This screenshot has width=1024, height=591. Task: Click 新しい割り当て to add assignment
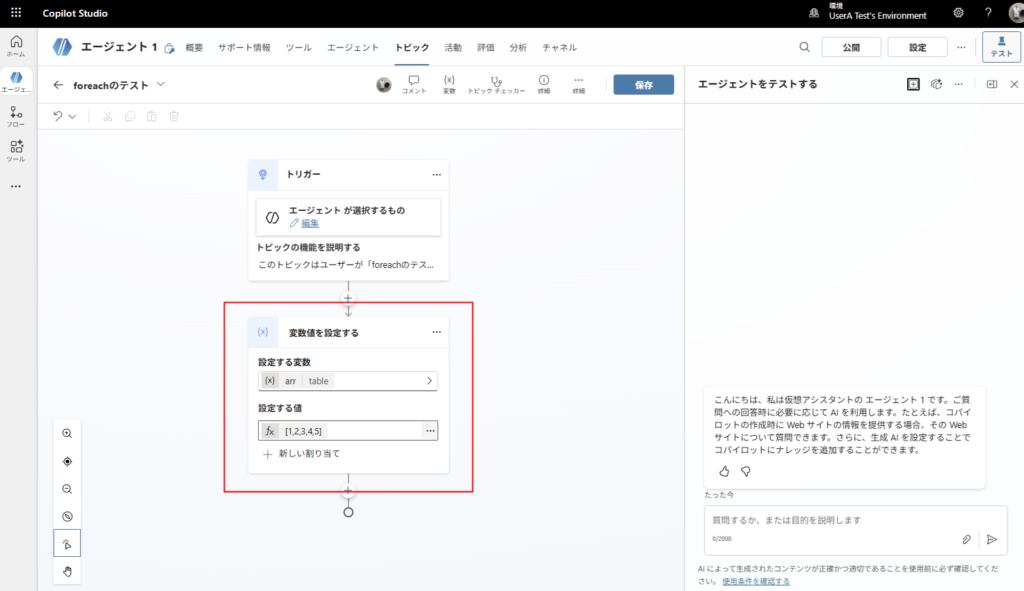tap(308, 454)
